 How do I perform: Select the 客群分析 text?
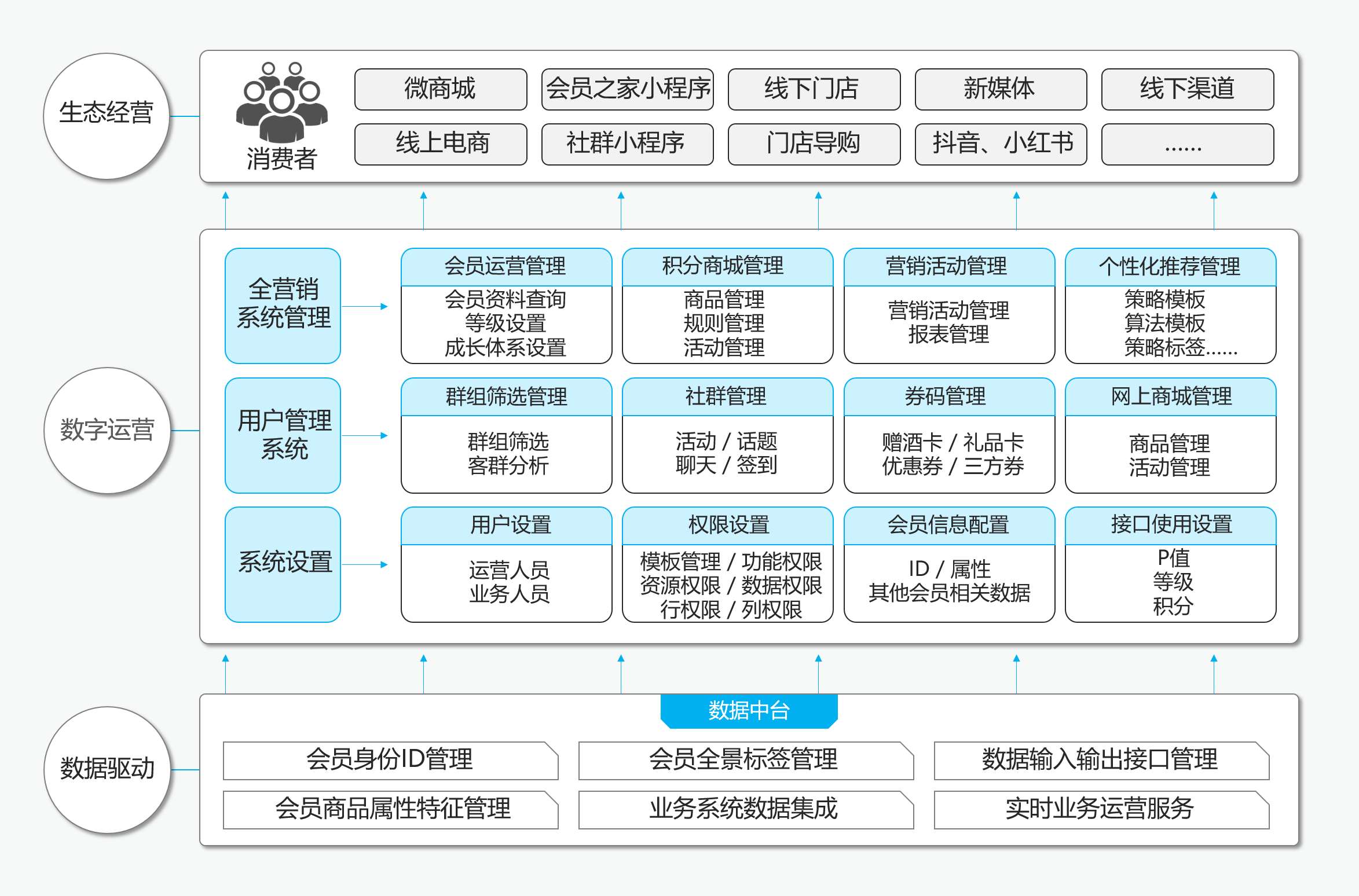[x=508, y=465]
